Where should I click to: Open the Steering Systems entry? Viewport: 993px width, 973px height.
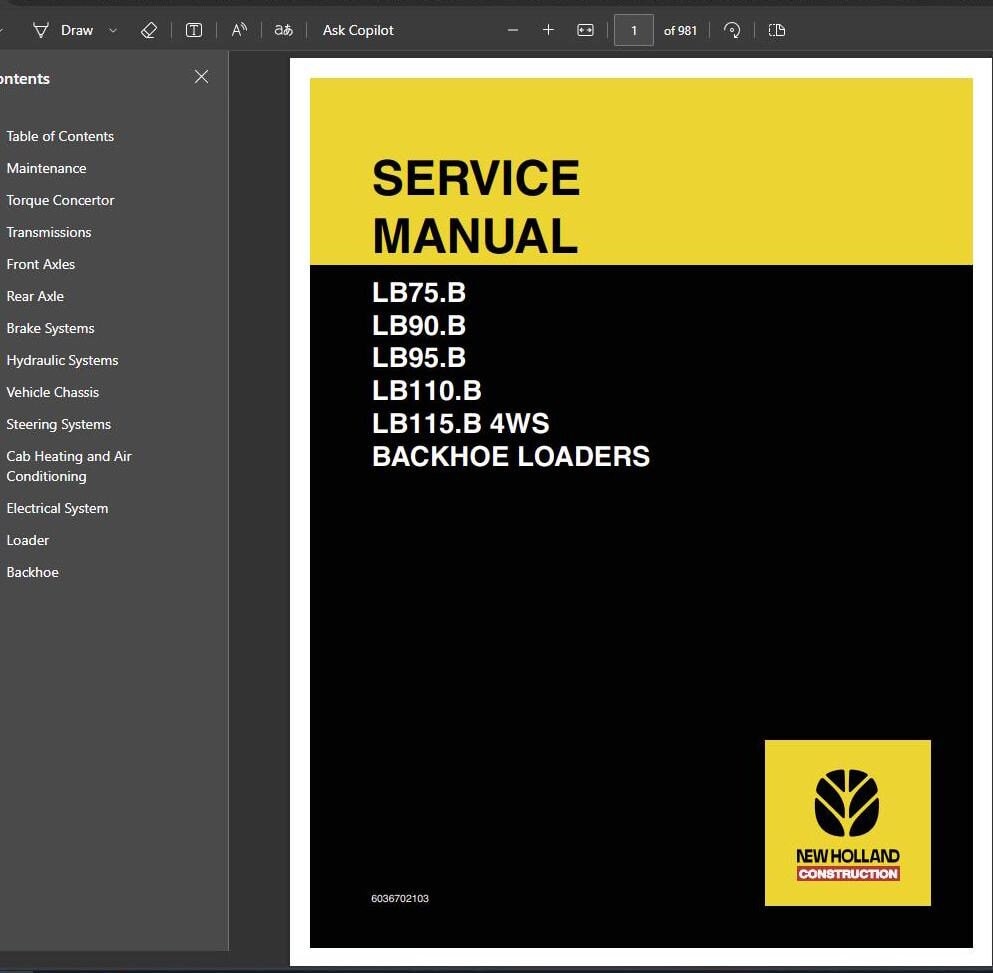[58, 424]
